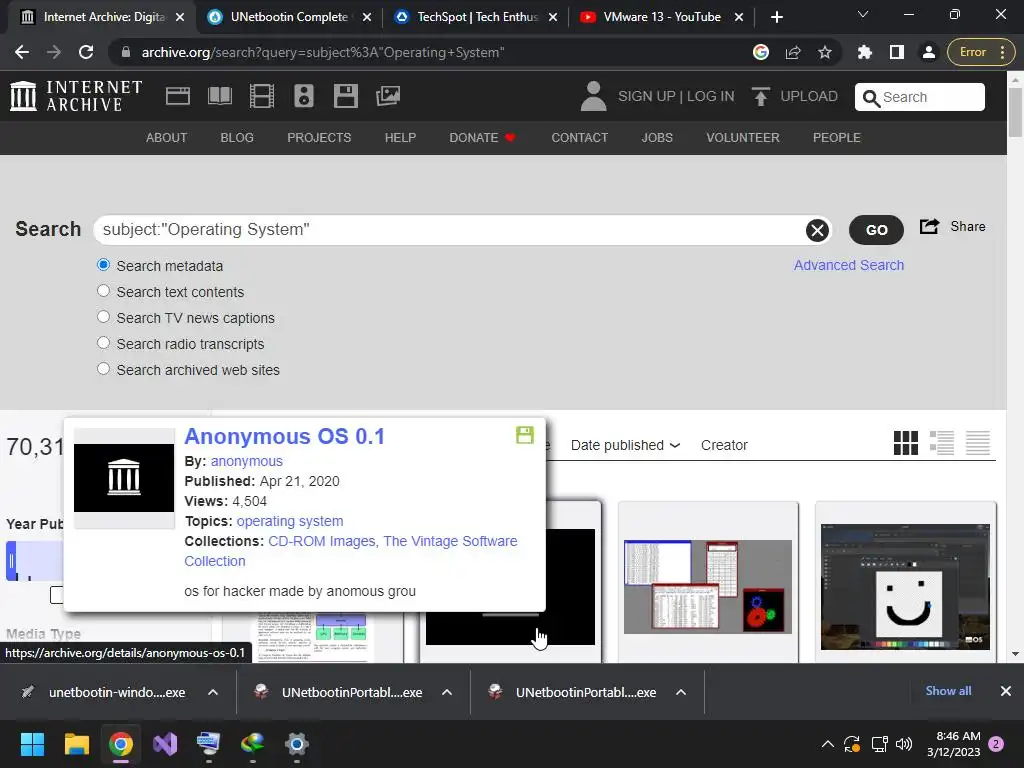Switch to TechSpot browser tab
The image size is (1024, 768).
click(x=476, y=17)
